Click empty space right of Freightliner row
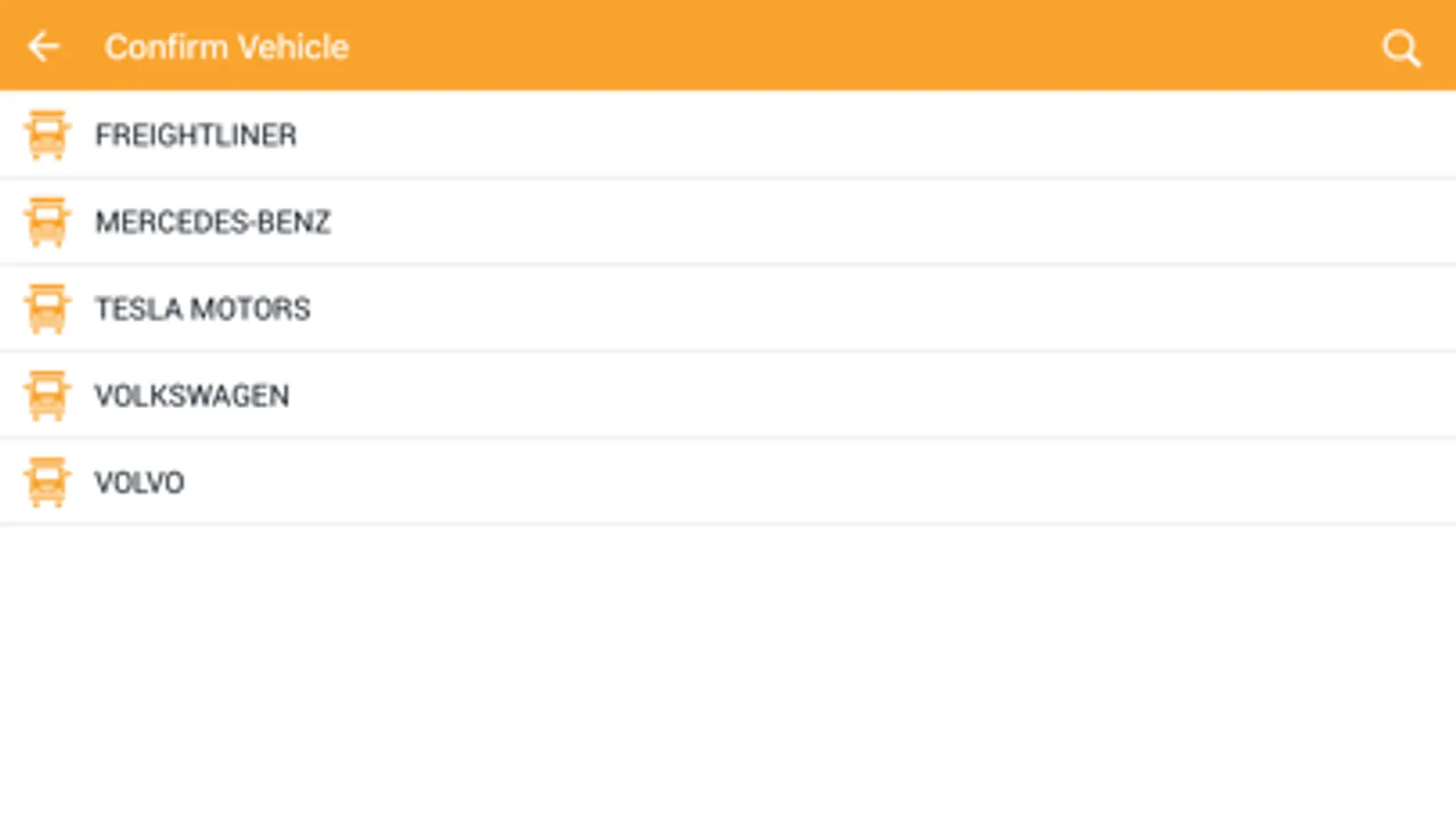The height and width of the screenshot is (820, 1456). point(820,135)
